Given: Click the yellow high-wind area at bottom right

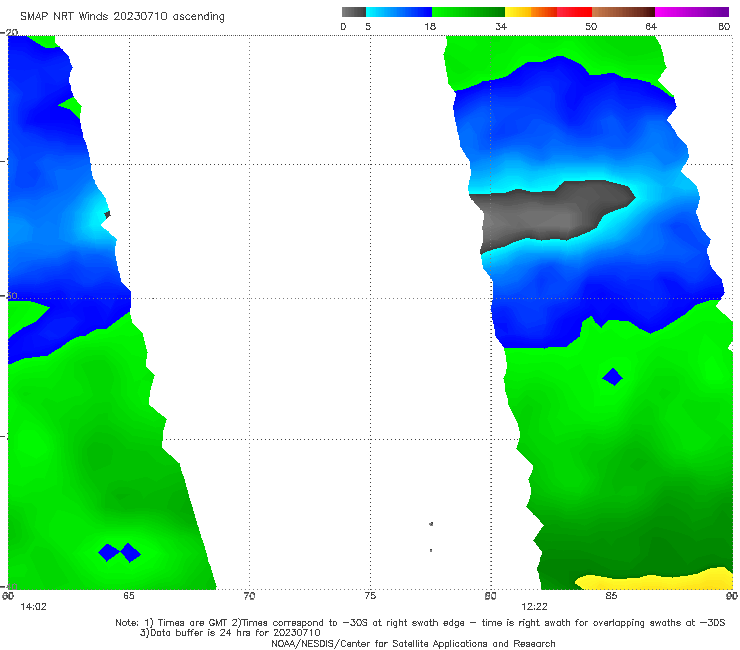Looking at the screenshot, I should pos(661,581).
